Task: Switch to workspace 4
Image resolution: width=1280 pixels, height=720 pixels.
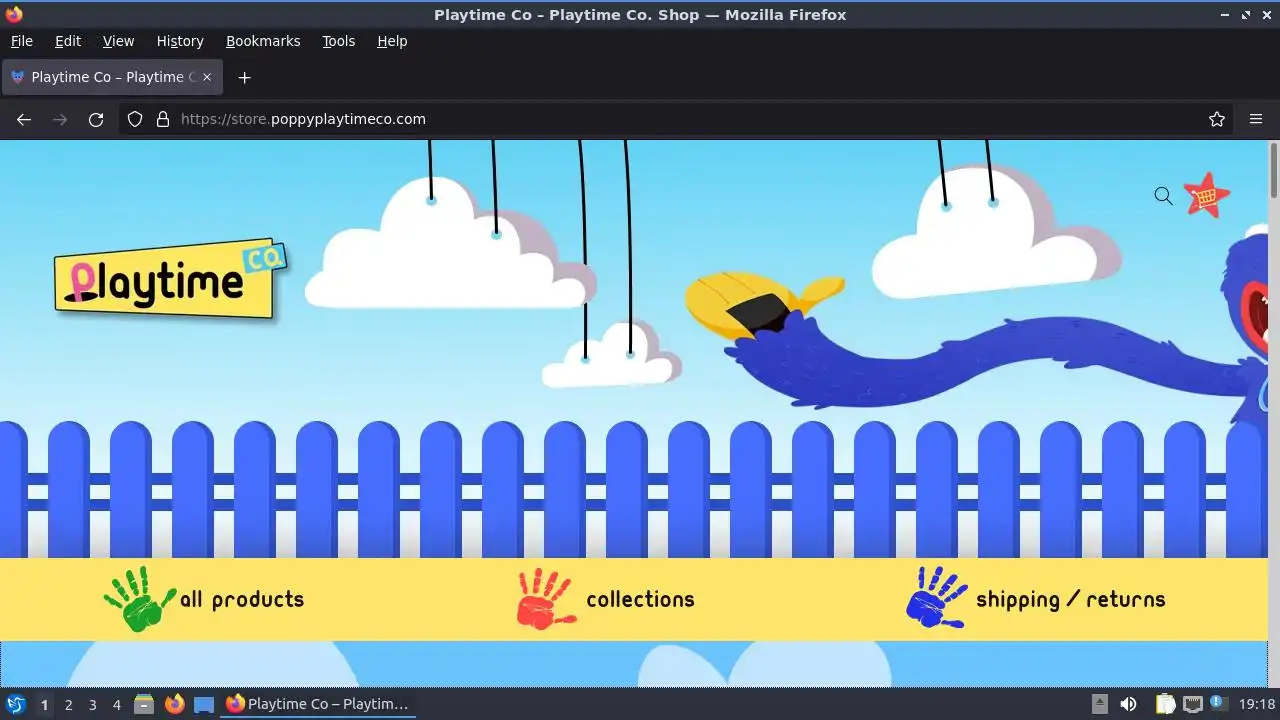Action: tap(116, 704)
